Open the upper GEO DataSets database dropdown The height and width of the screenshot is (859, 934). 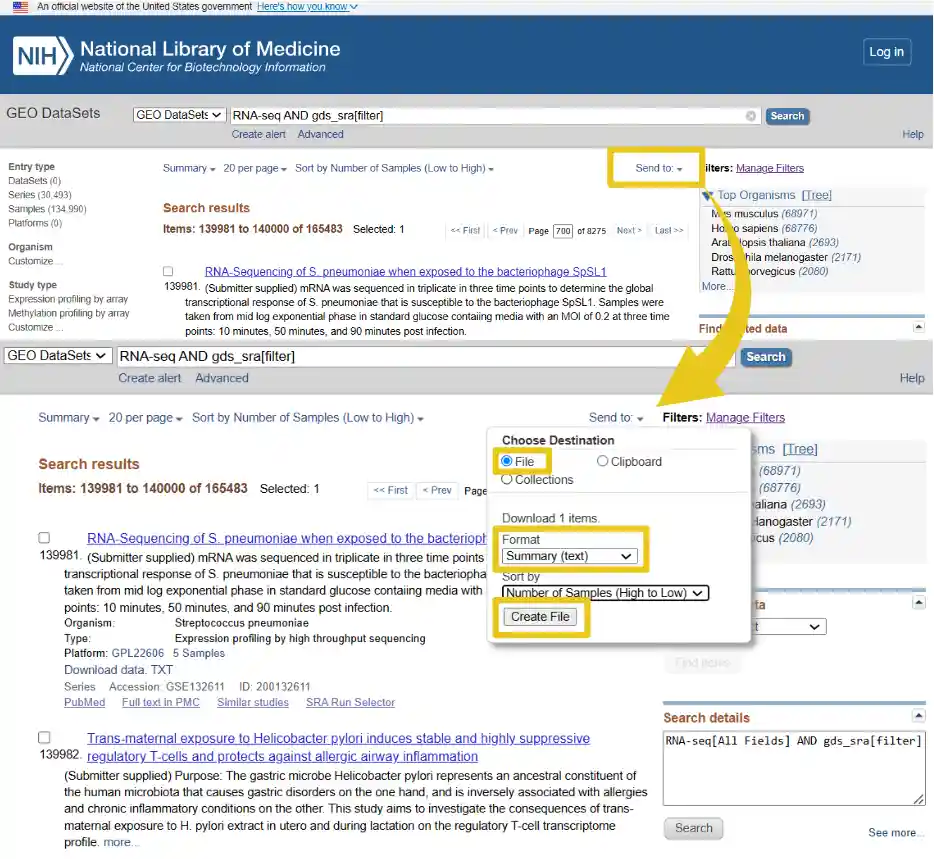click(179, 115)
